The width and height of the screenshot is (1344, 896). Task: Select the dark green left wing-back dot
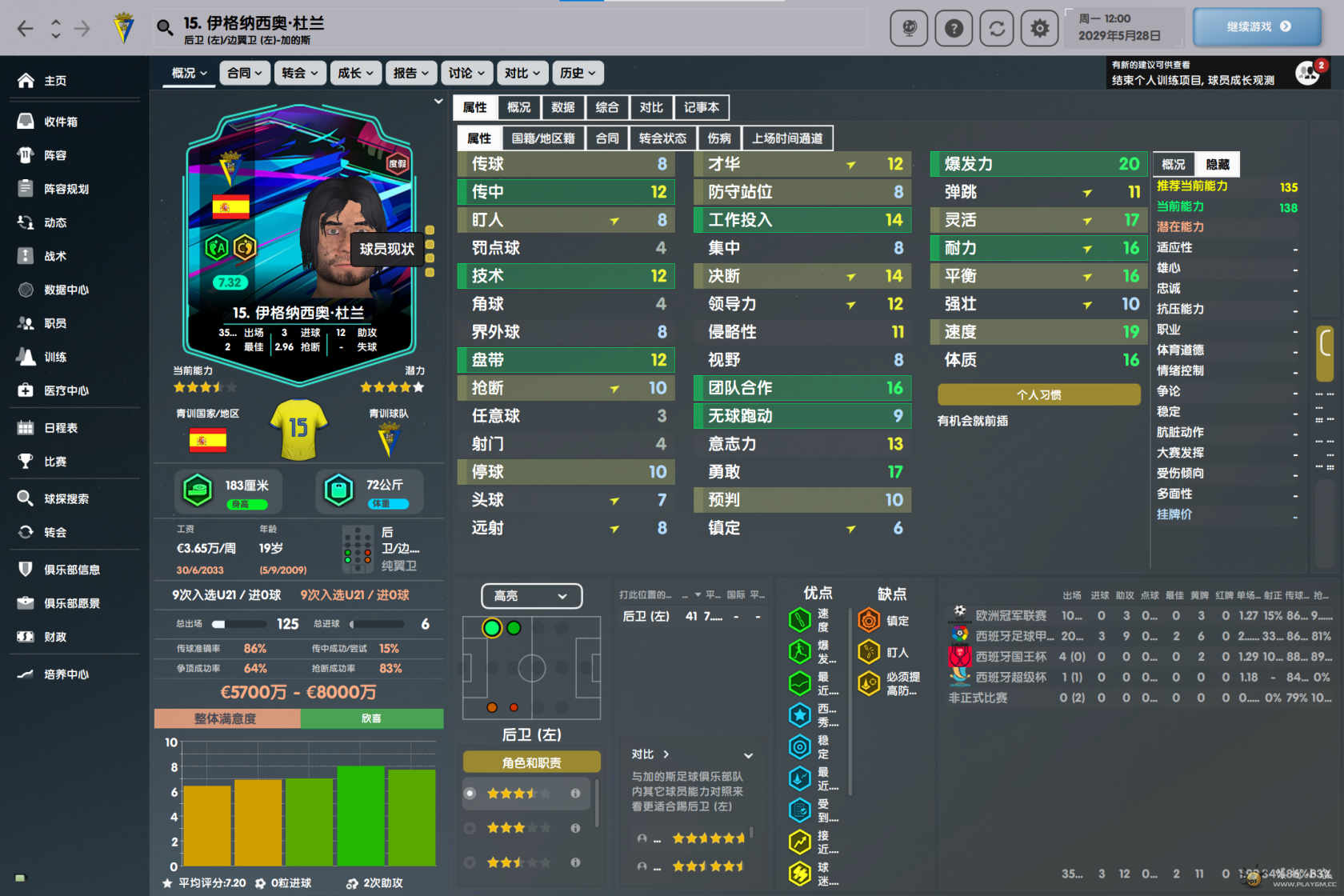pos(514,628)
